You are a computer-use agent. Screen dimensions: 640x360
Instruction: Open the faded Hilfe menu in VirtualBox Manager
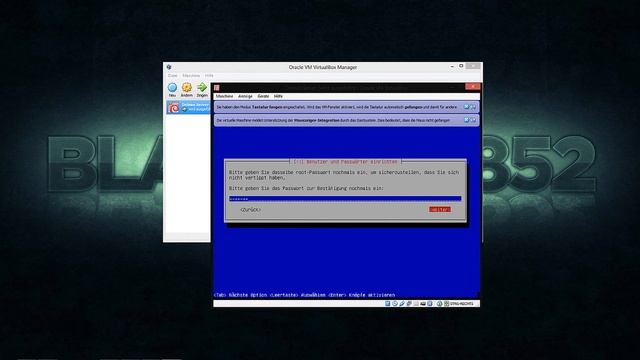click(x=209, y=76)
